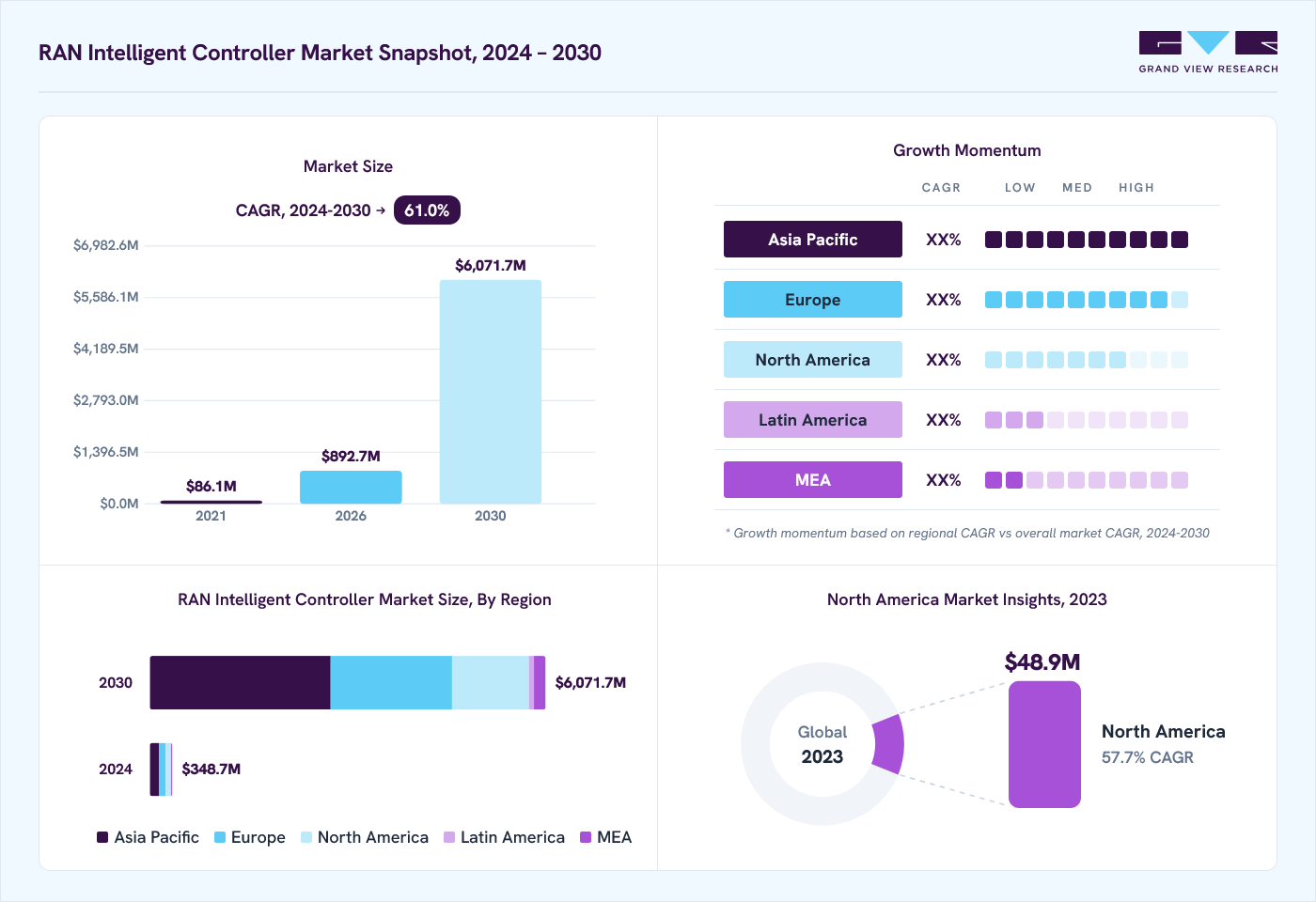Click the Latin America growth momentum indicator squares
The height and width of the screenshot is (902, 1316).
tap(1087, 420)
